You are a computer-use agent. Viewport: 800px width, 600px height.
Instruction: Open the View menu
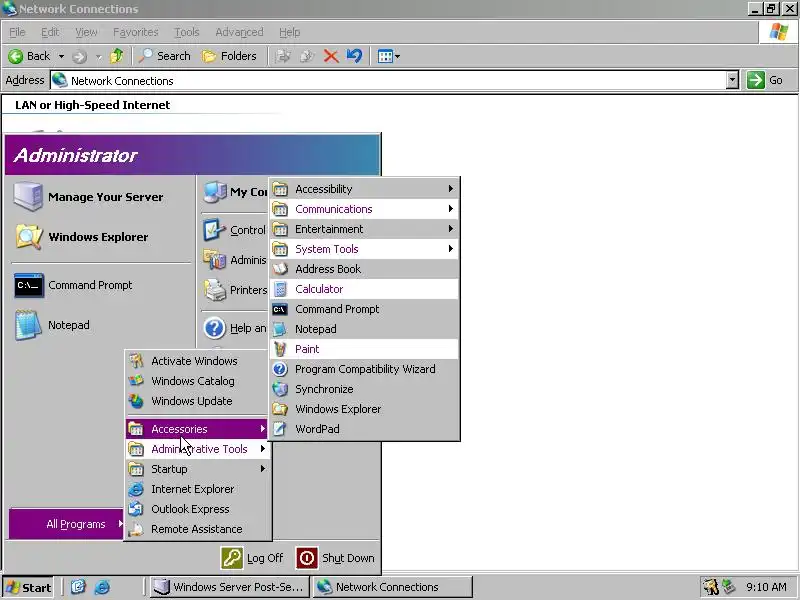point(86,32)
